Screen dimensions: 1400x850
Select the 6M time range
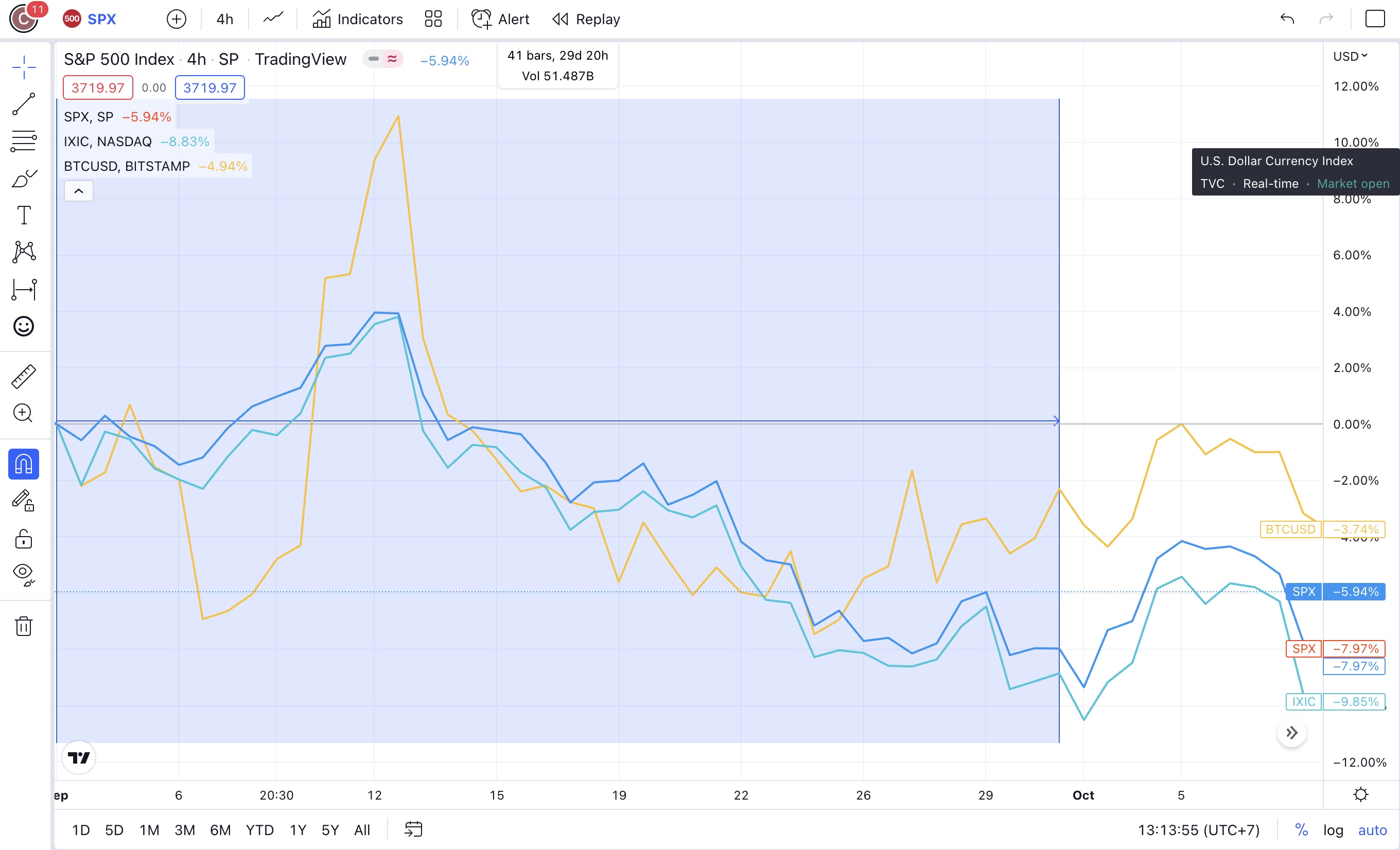click(220, 830)
